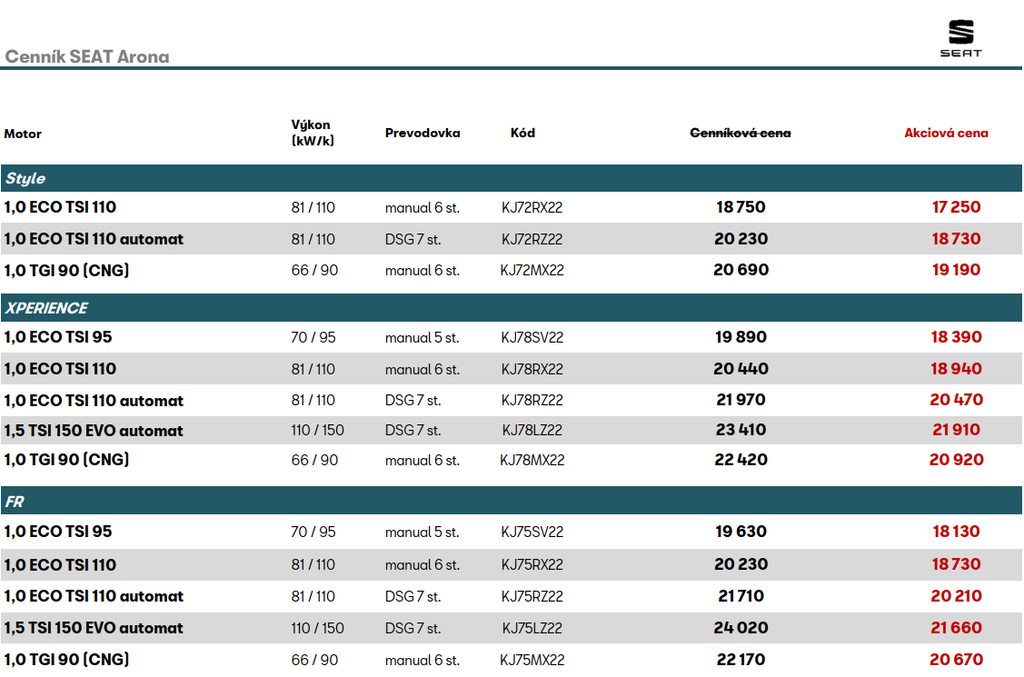
Task: Click the Kód column header
Action: (522, 133)
